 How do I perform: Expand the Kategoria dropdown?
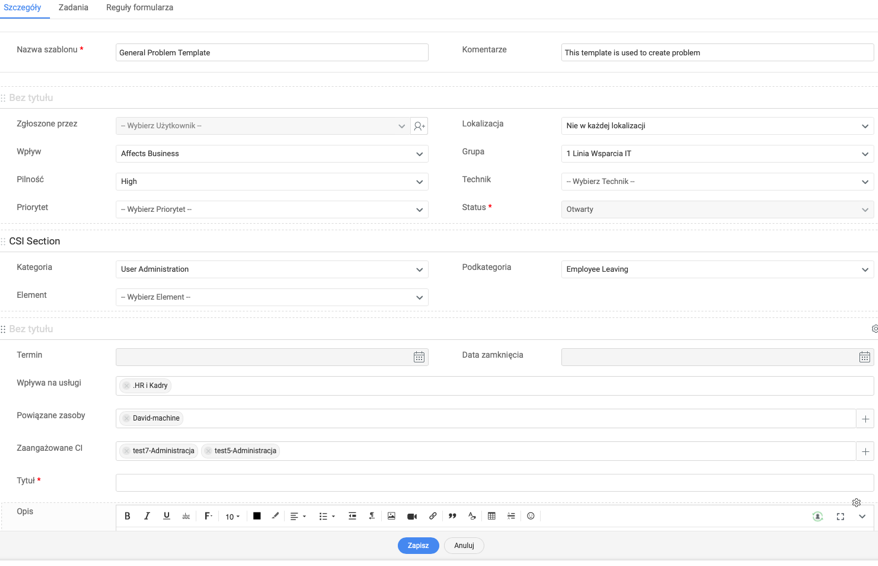point(272,269)
